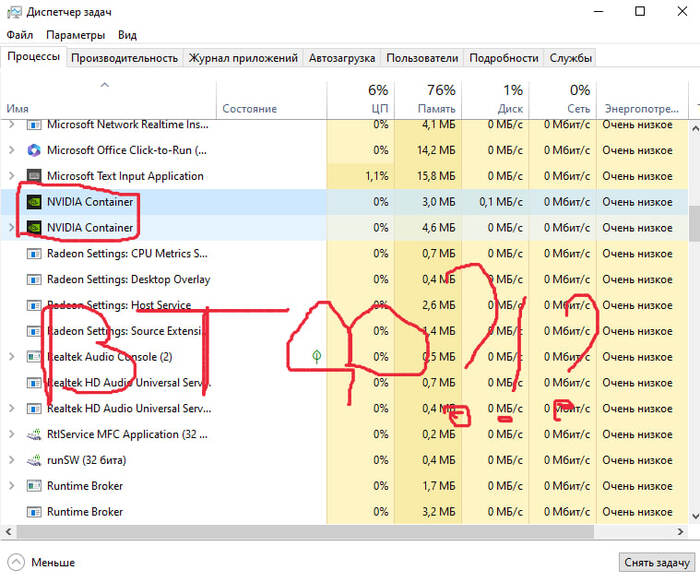
Task: Click the 3,2 МБ memory cell
Action: (x=428, y=511)
